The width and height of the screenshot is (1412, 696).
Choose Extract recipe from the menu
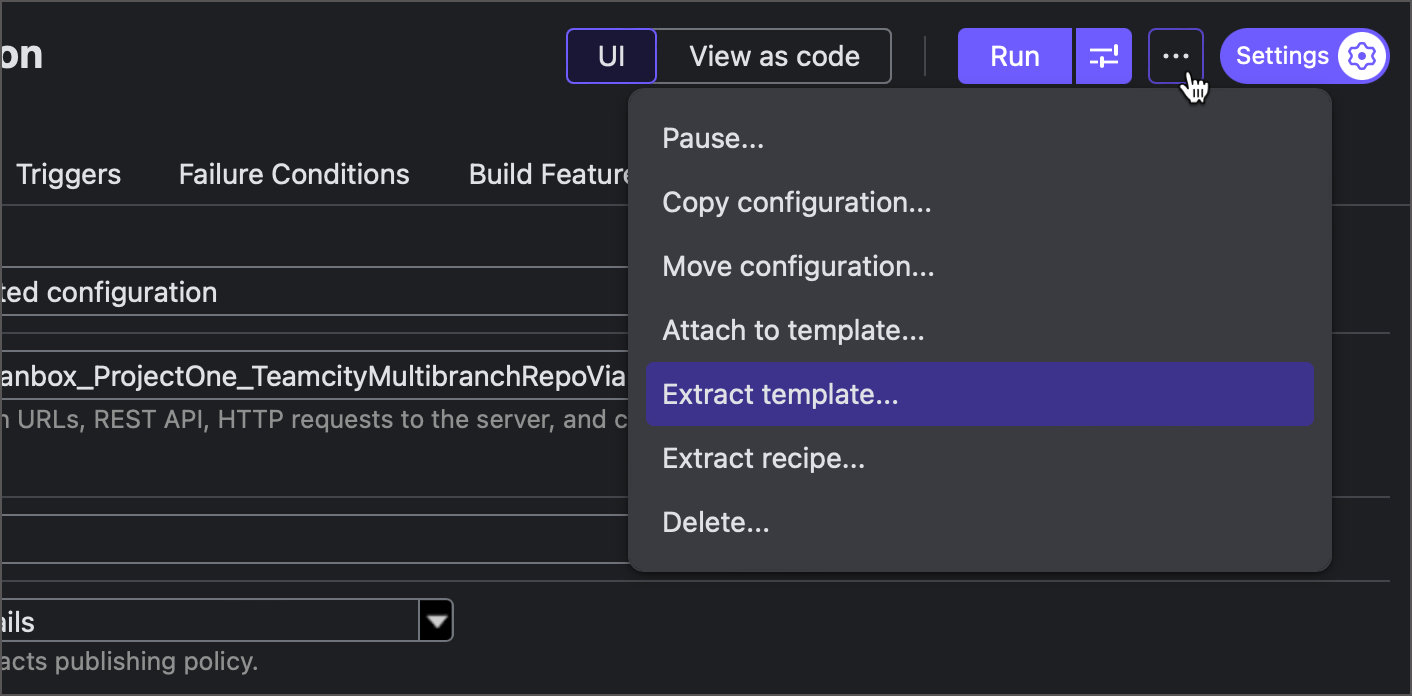(x=764, y=458)
